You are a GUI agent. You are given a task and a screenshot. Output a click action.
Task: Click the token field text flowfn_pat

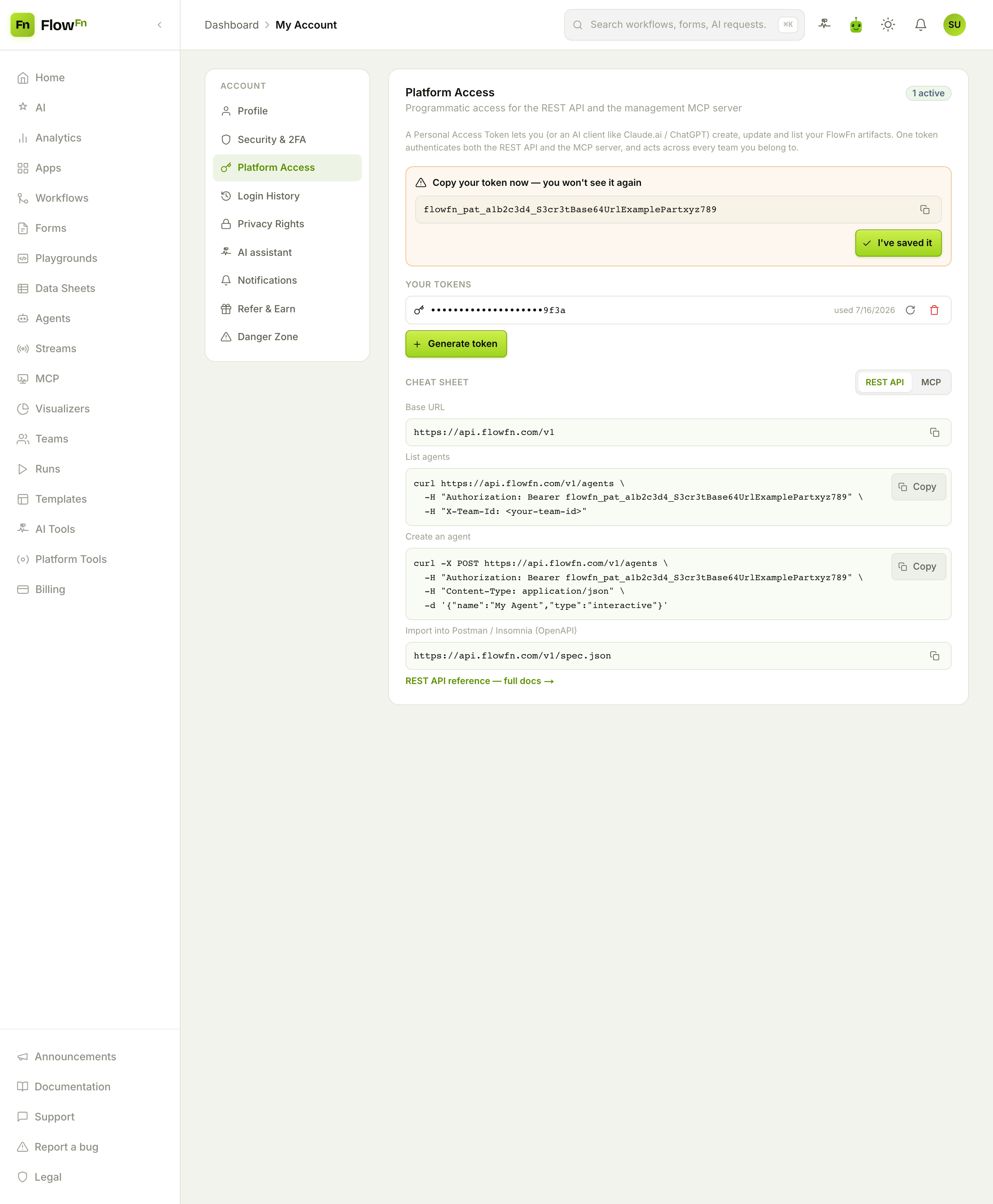pyautogui.click(x=570, y=210)
